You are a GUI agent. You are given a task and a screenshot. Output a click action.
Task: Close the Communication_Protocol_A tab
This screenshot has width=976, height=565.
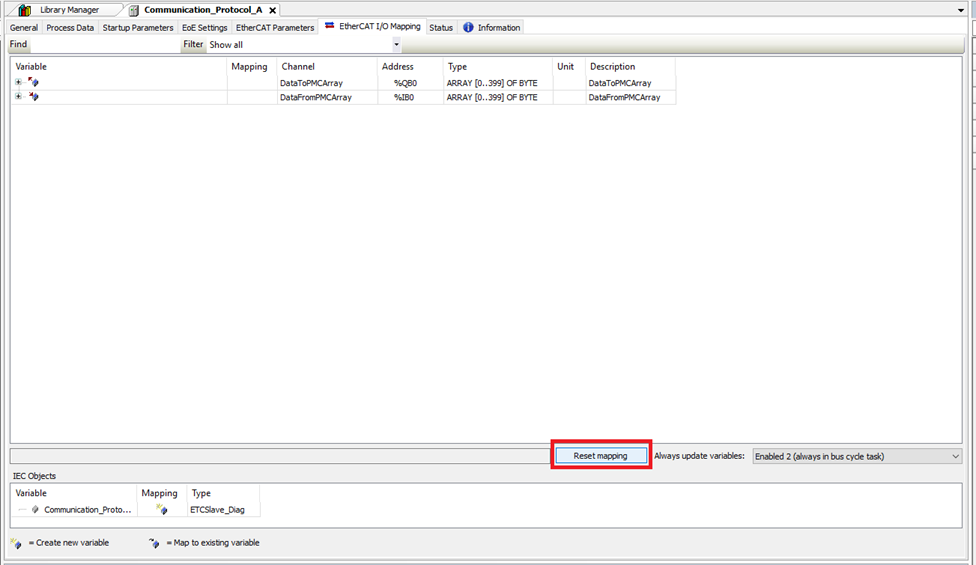[273, 10]
